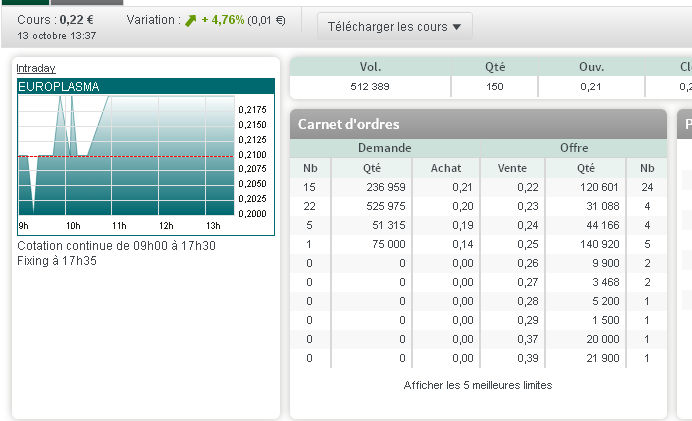Screen dimensions: 692x421
Task: Click offer quantity 31 088
Action: pyautogui.click(x=603, y=206)
